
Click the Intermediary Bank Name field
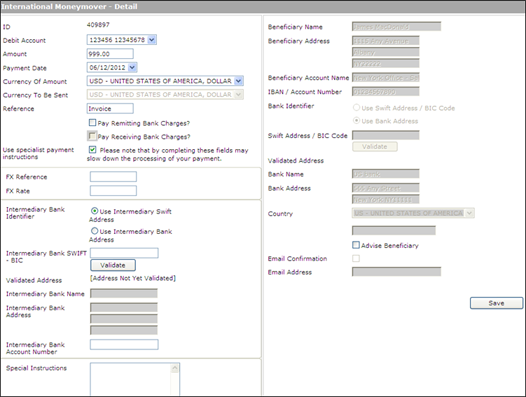pyautogui.click(x=124, y=294)
